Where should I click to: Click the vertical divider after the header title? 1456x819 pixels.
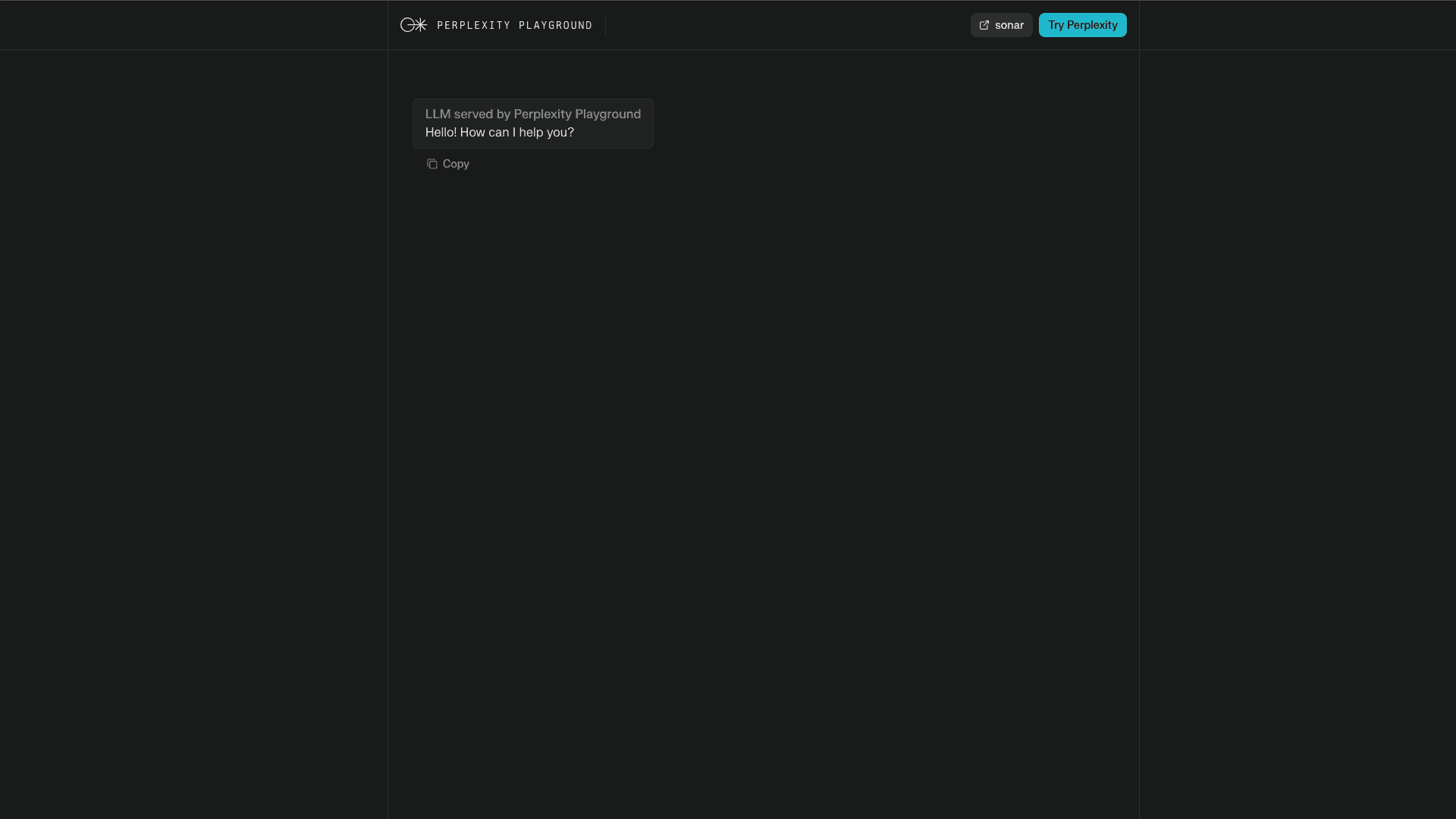605,25
